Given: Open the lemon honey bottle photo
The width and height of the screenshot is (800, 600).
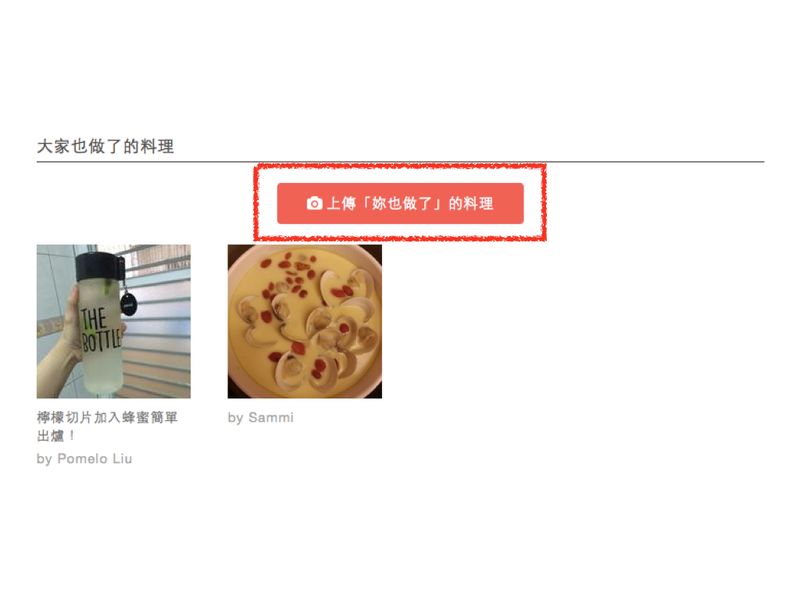Looking at the screenshot, I should 113,321.
